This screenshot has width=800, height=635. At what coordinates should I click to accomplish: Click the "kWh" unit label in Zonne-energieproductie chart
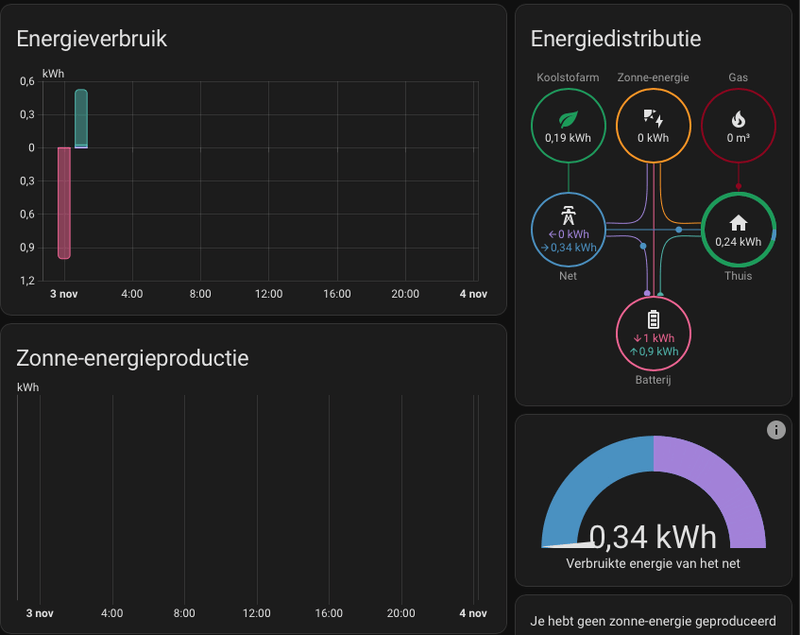(28, 388)
